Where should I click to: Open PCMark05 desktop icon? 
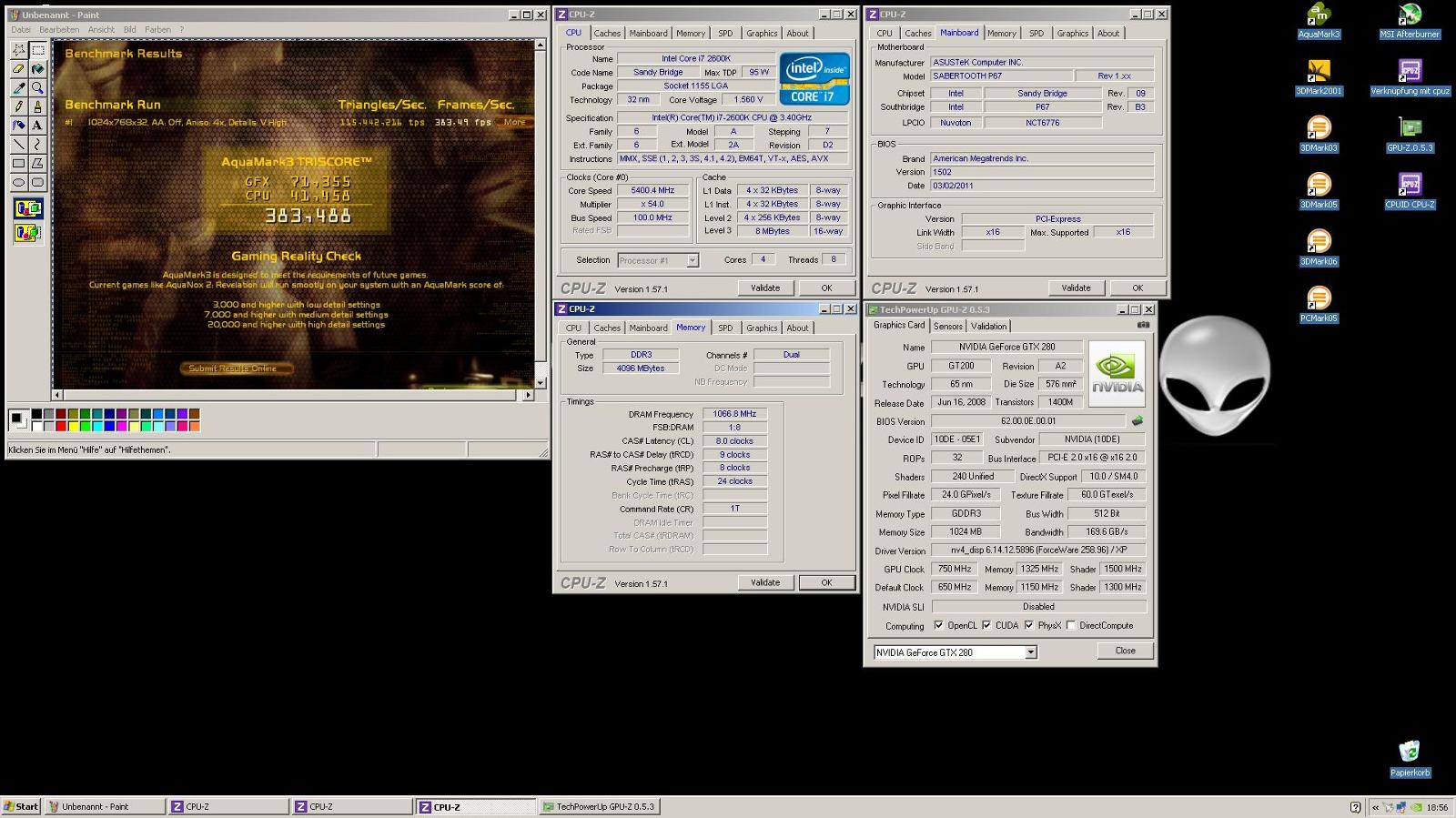point(1319,305)
